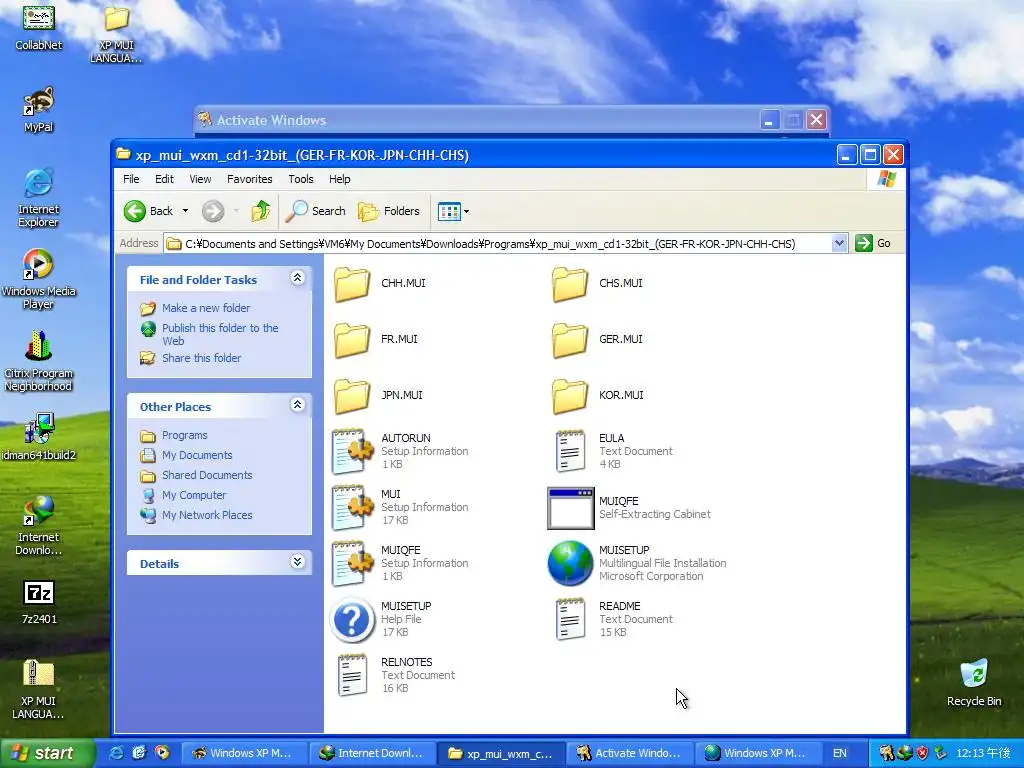The image size is (1024, 768).
Task: Select Windows Media Player desktop icon
Action: click(x=39, y=280)
